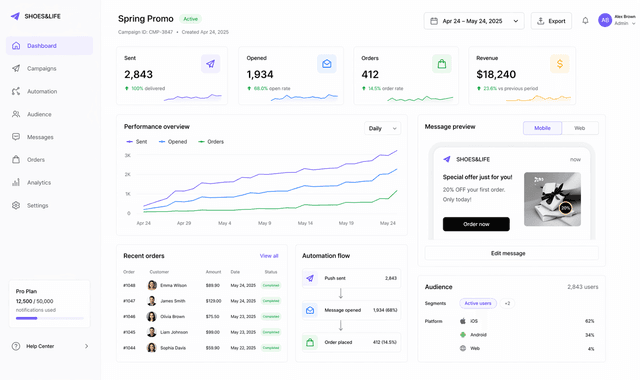Screen dimensions: 640x380
Task: Open Settings gear icon in sidebar
Action: click(x=16, y=205)
